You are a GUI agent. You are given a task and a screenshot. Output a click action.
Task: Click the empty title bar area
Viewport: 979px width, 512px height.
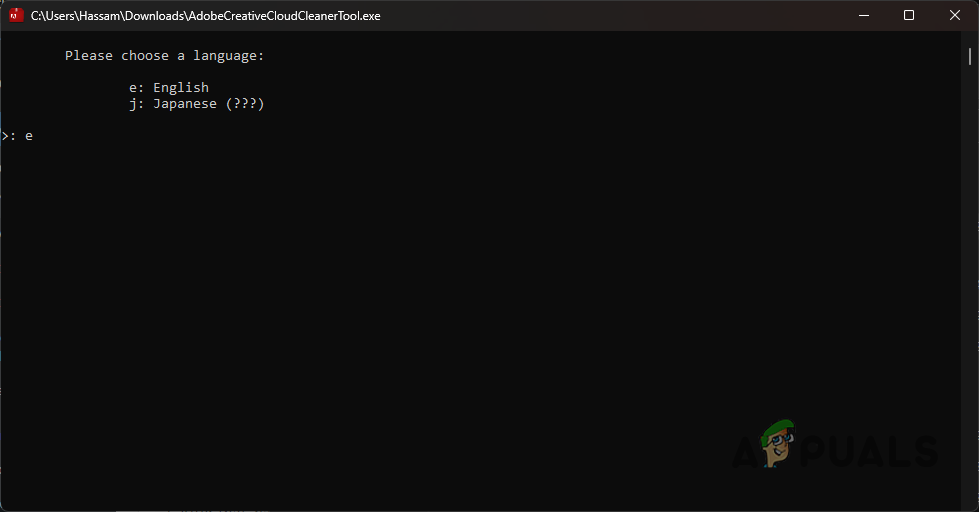point(600,16)
